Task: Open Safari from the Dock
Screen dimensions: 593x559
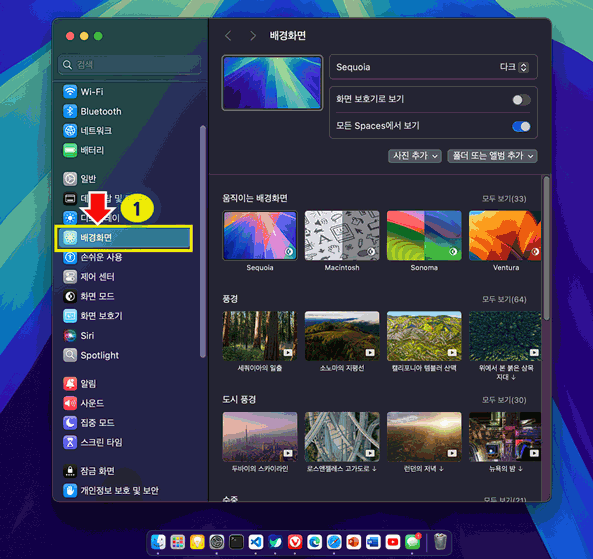Action: coord(334,542)
